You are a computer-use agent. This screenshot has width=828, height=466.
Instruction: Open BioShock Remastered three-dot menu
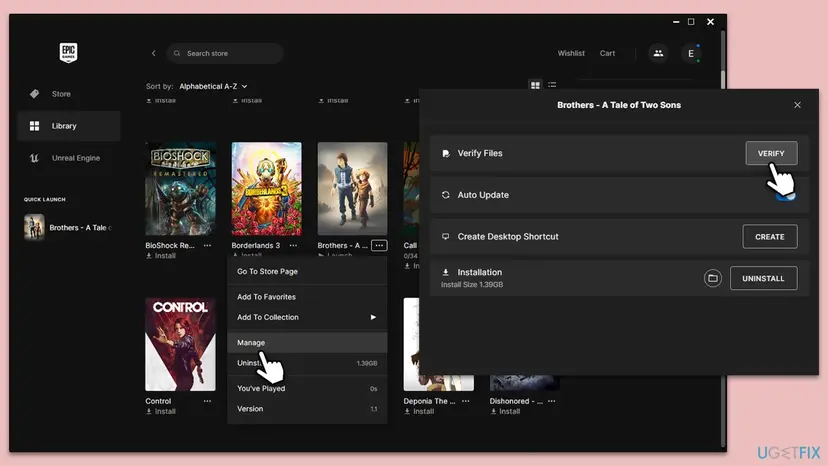pos(208,246)
